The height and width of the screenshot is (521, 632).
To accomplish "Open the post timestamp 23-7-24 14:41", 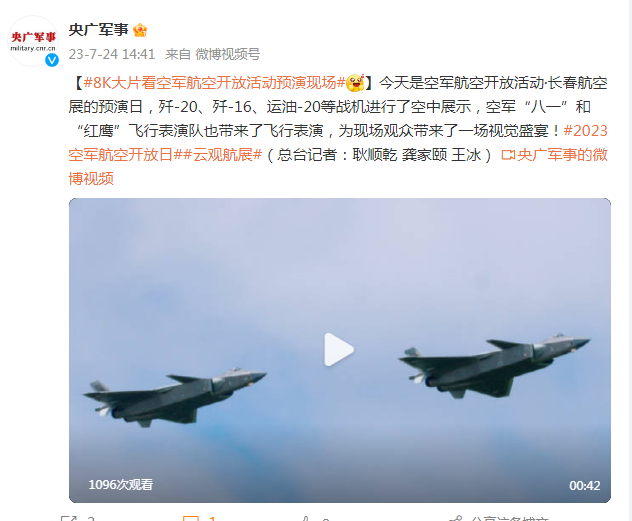I will [x=112, y=54].
